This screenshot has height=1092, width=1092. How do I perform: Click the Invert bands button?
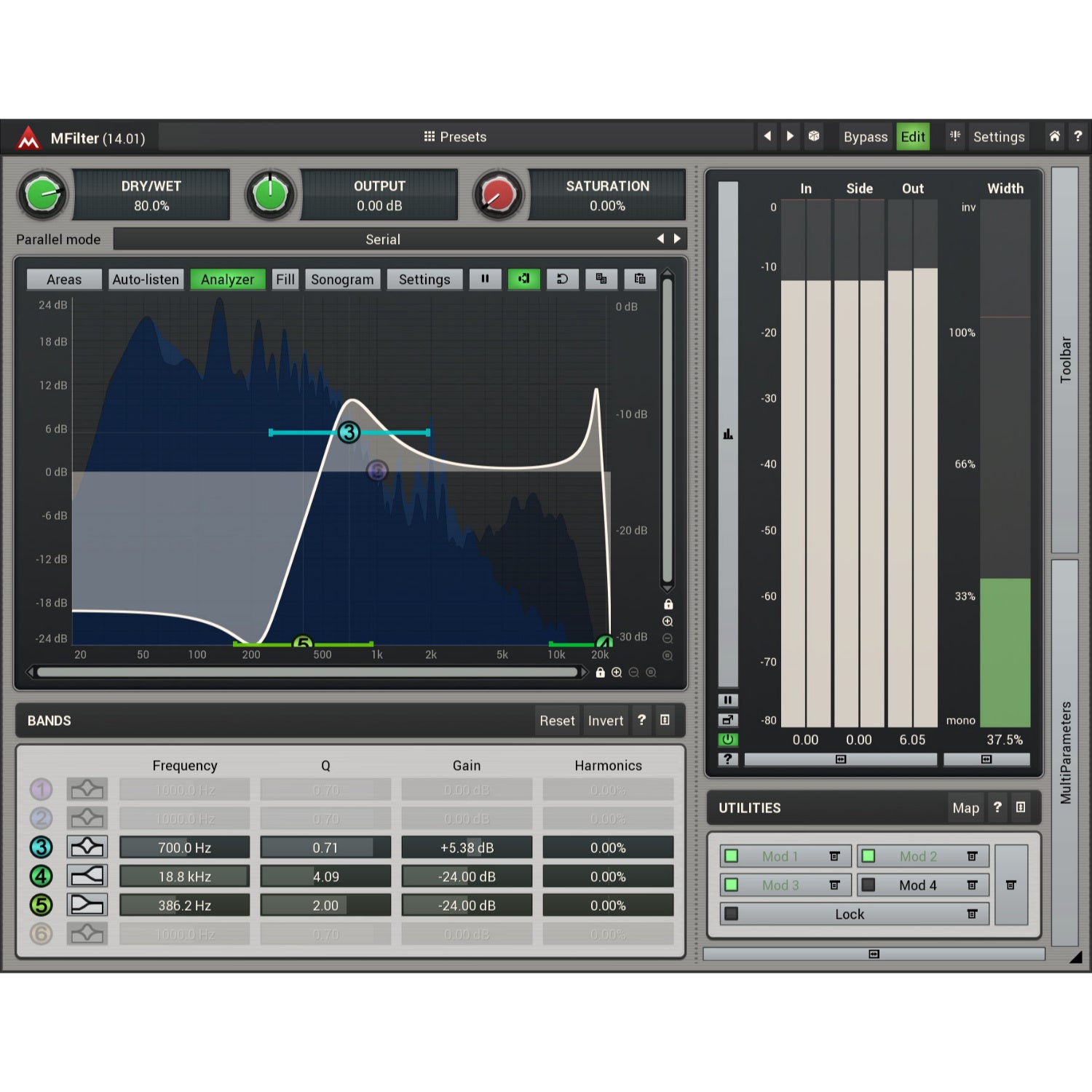click(606, 721)
